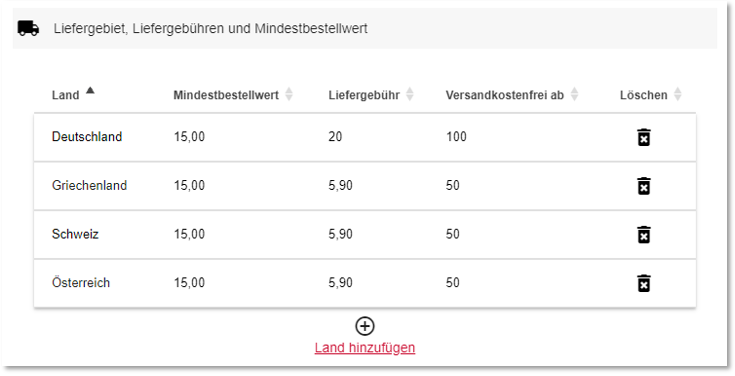
Task: Click the Liefergebiet section header bar
Action: coord(365,29)
